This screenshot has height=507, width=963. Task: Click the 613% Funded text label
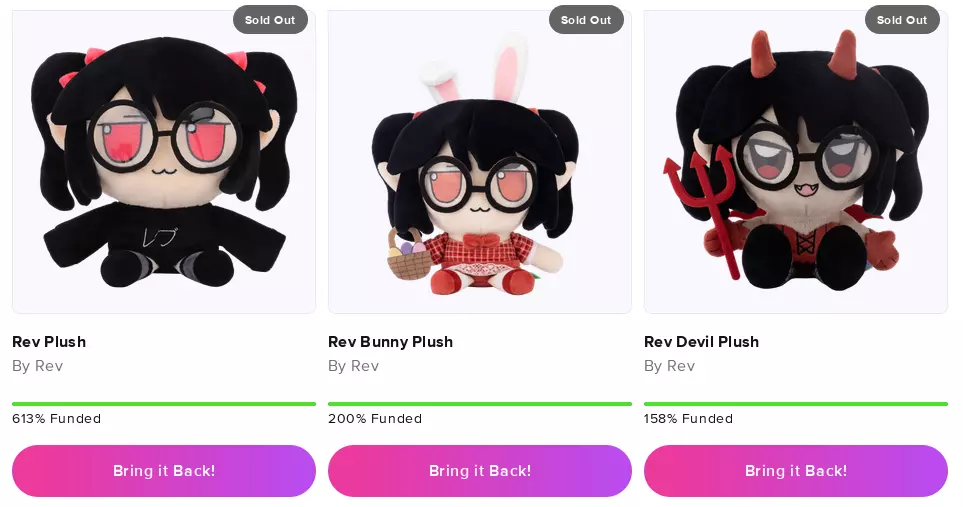pyautogui.click(x=57, y=419)
